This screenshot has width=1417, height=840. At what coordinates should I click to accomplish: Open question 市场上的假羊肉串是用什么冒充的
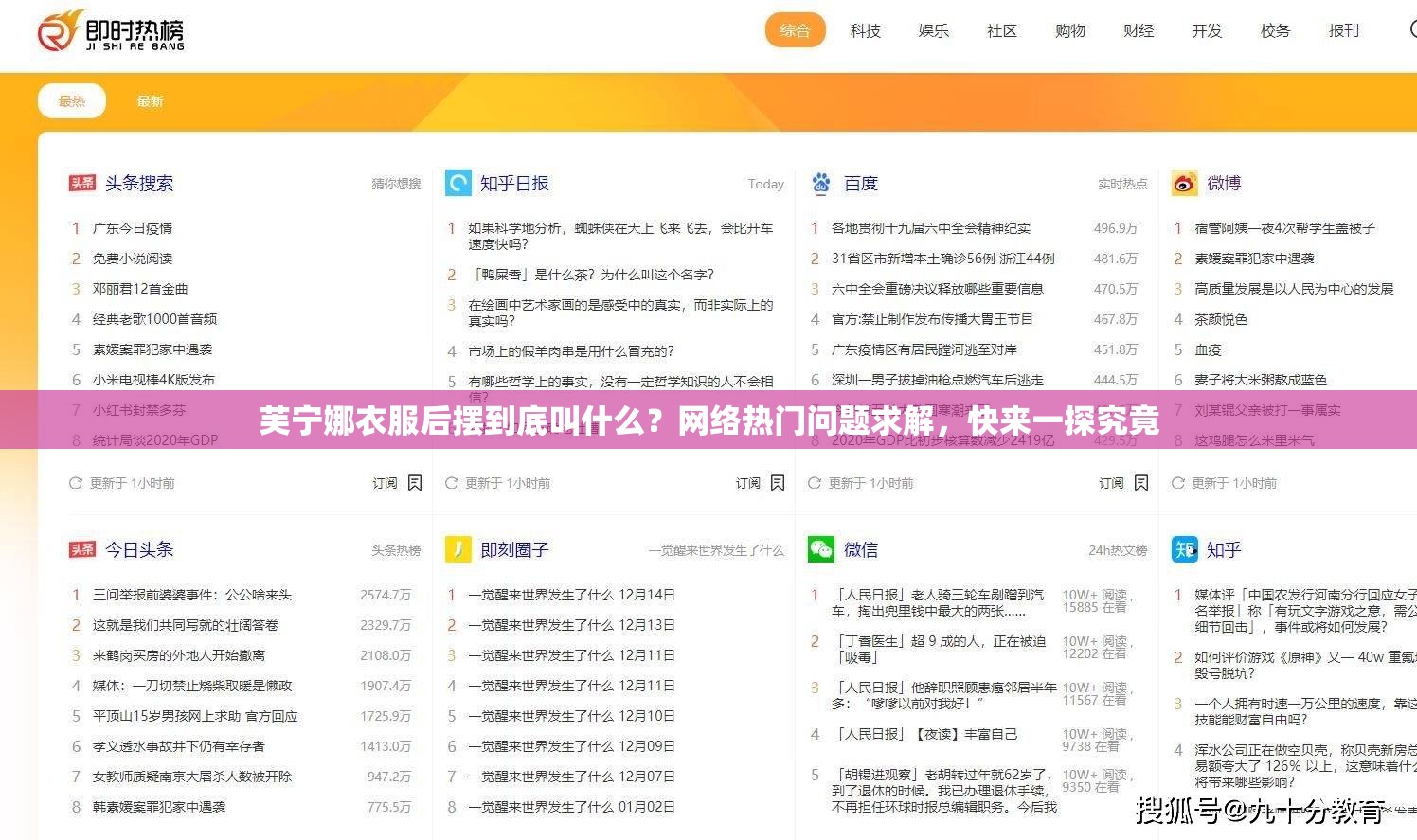click(x=571, y=351)
